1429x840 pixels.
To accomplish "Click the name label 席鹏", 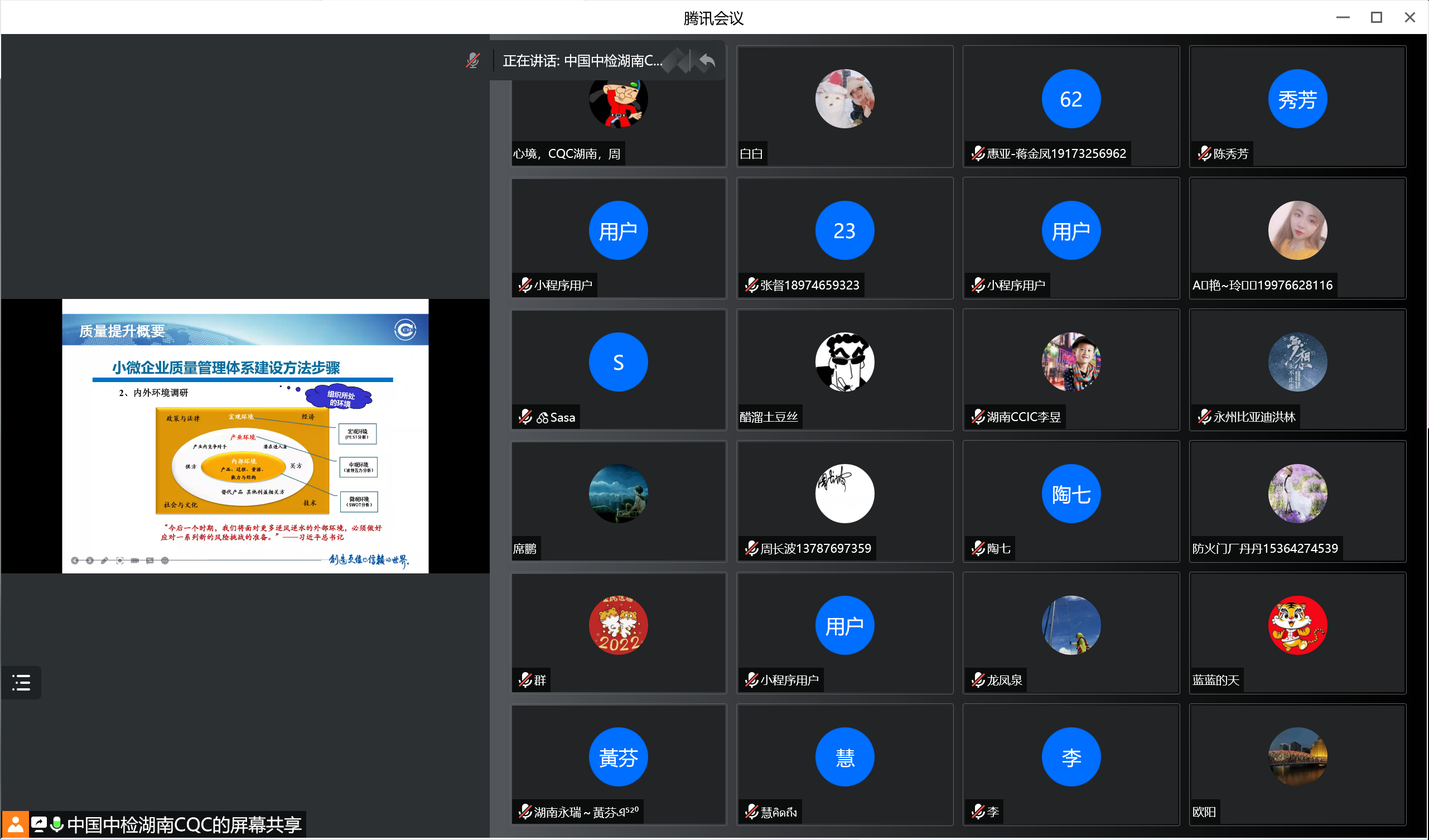I will click(x=524, y=548).
